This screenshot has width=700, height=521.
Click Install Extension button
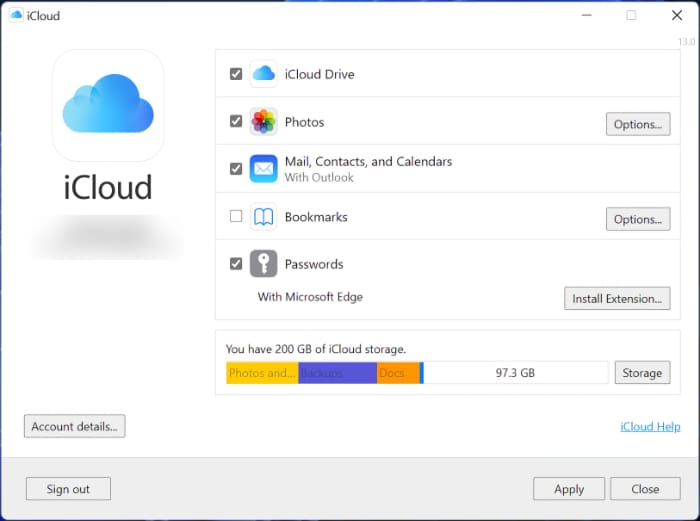(617, 299)
